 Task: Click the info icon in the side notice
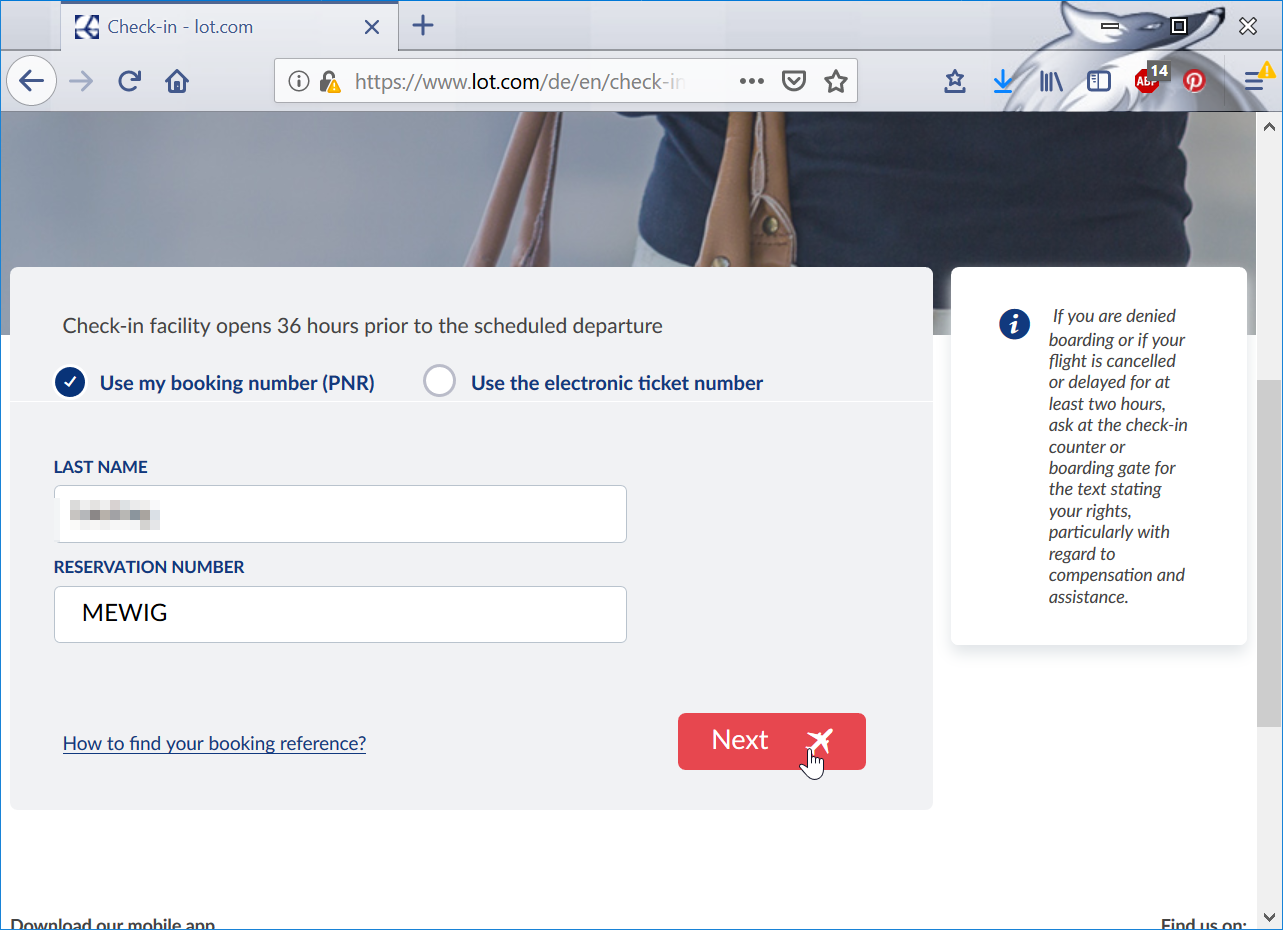tap(1014, 324)
